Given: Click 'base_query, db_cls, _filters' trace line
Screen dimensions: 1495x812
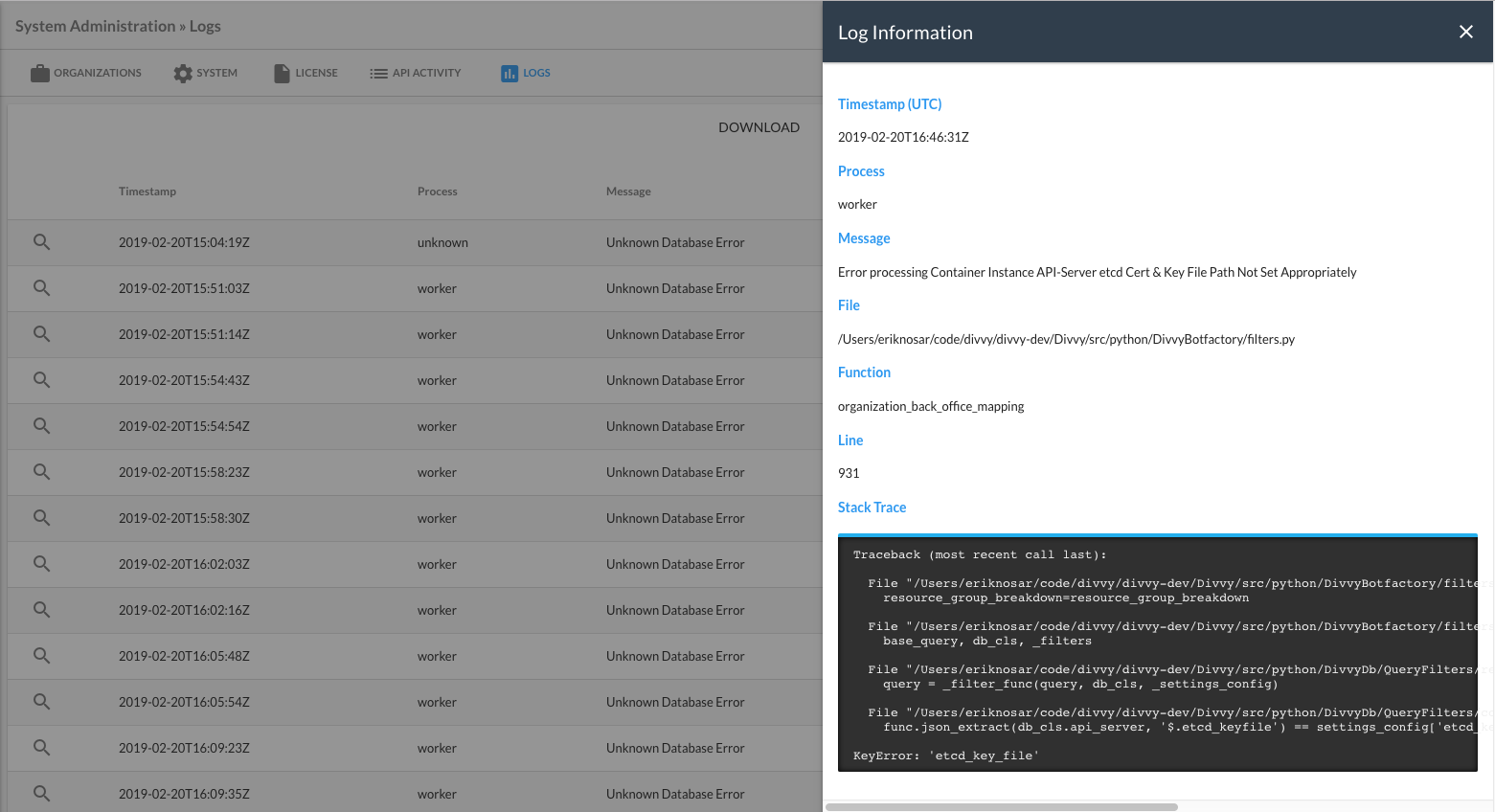Looking at the screenshot, I should pos(987,641).
